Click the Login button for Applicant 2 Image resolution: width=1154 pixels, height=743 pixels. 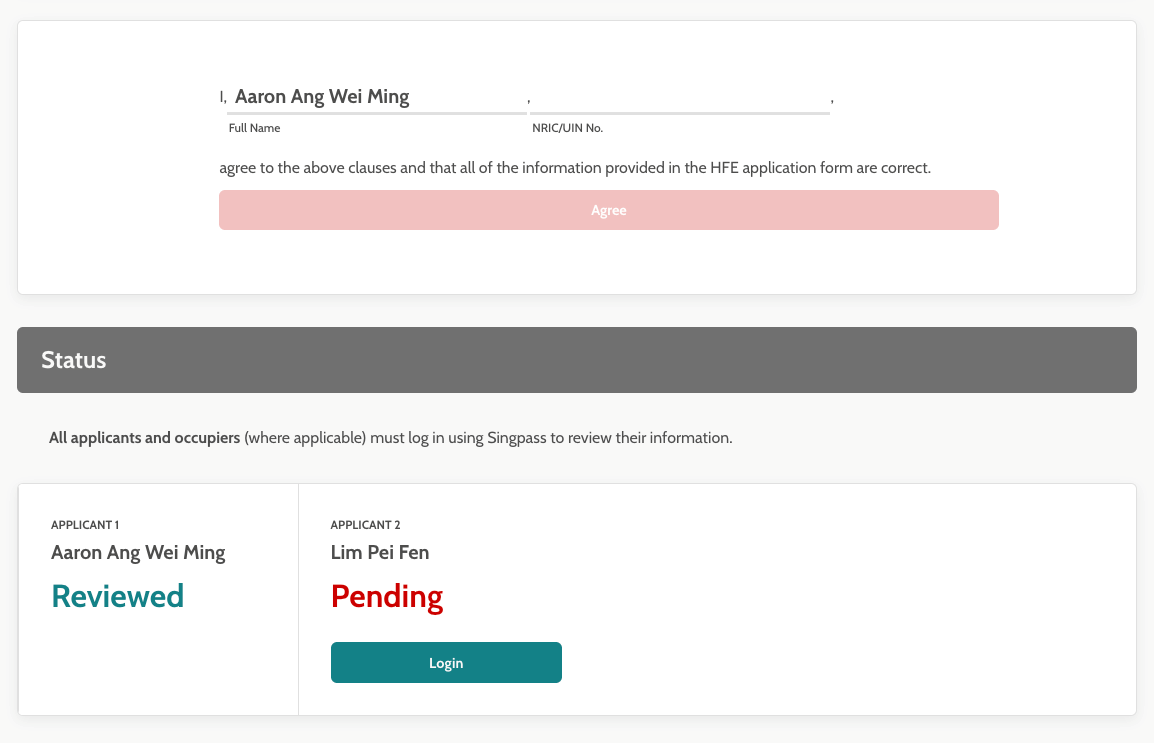click(446, 663)
